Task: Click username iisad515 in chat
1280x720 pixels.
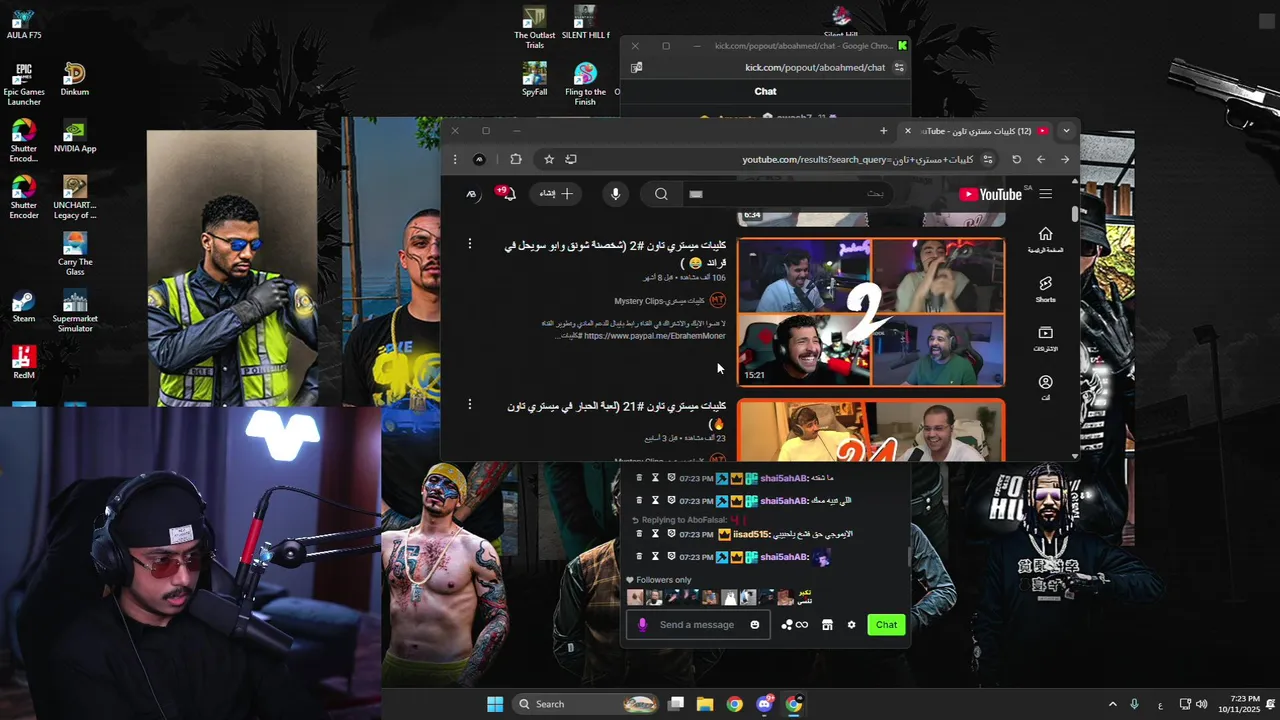Action: [752, 534]
